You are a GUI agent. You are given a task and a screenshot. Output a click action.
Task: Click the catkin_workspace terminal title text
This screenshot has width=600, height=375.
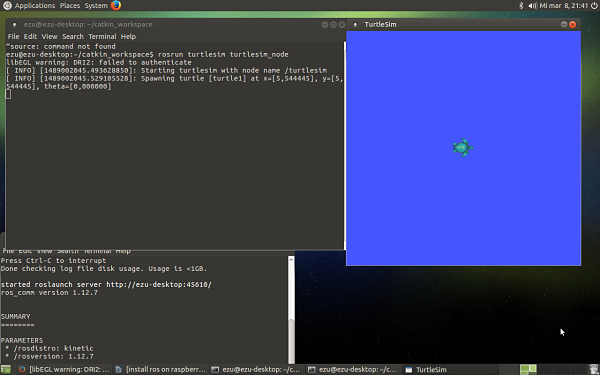[x=88, y=24]
